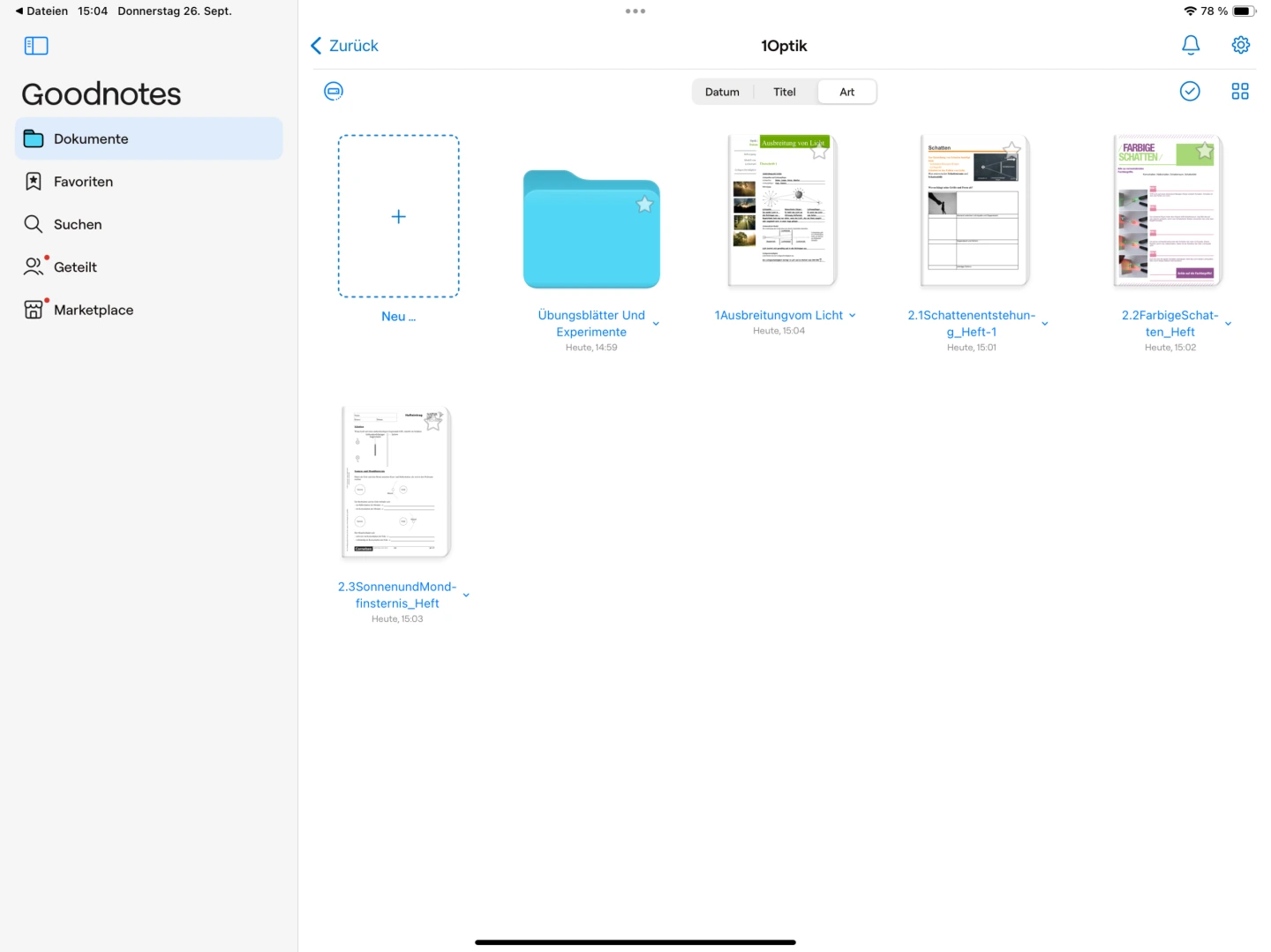
Task: Open the notifications bell
Action: 1191,45
